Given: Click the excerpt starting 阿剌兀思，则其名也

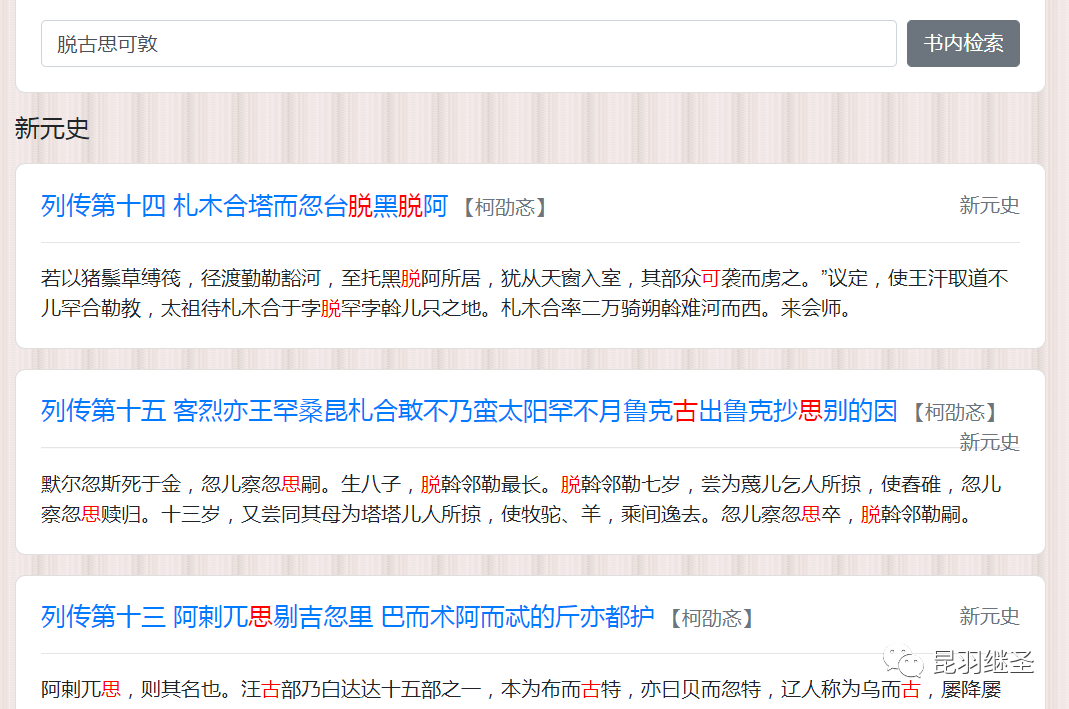Looking at the screenshot, I should coord(522,689).
